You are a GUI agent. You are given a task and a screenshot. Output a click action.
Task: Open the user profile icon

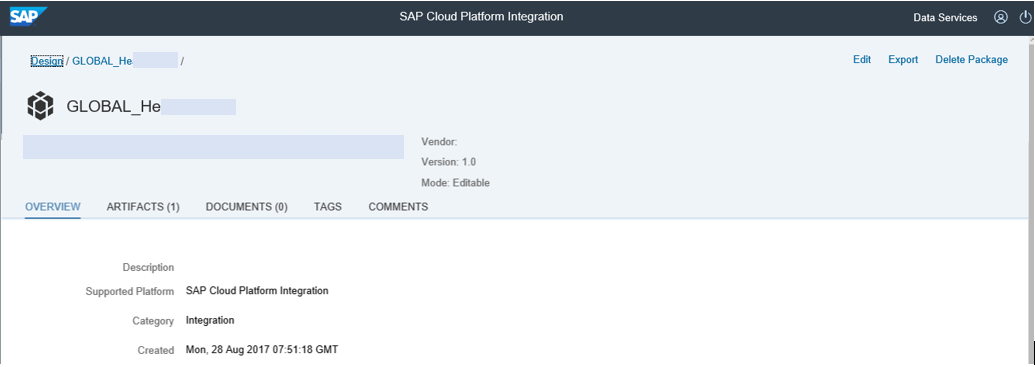(x=1001, y=17)
